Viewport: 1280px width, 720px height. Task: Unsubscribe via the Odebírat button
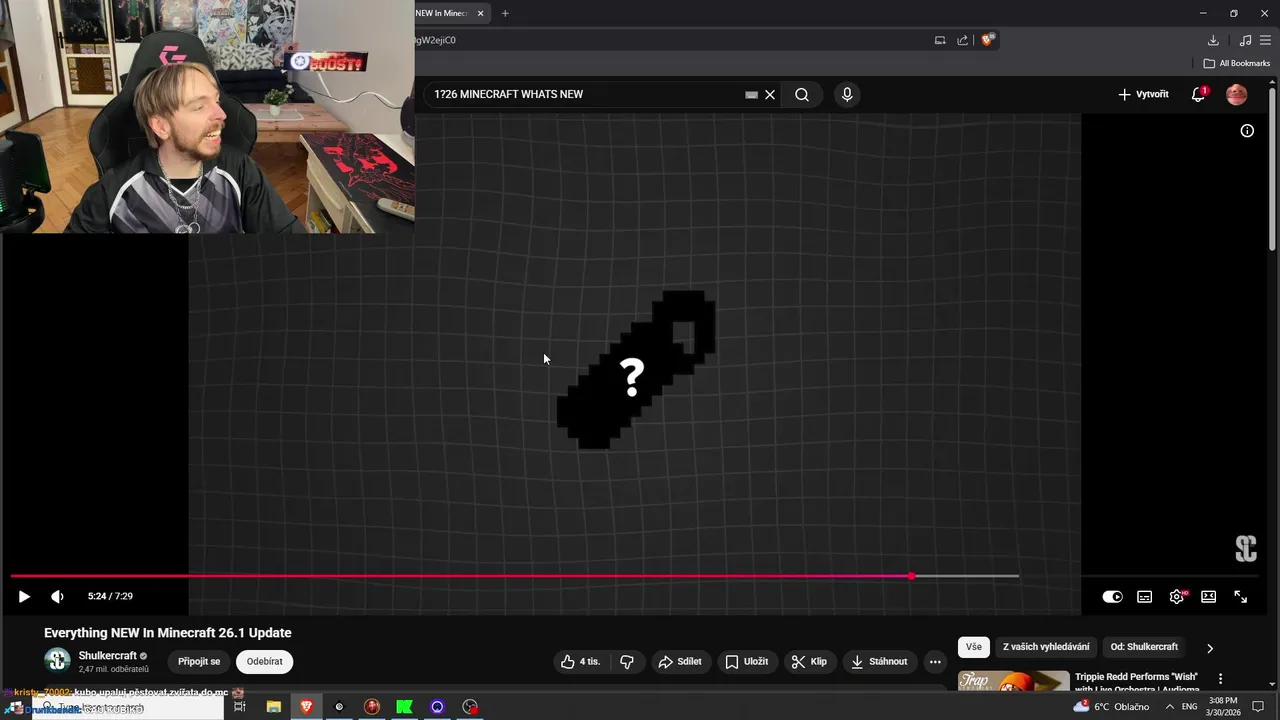pyautogui.click(x=265, y=662)
